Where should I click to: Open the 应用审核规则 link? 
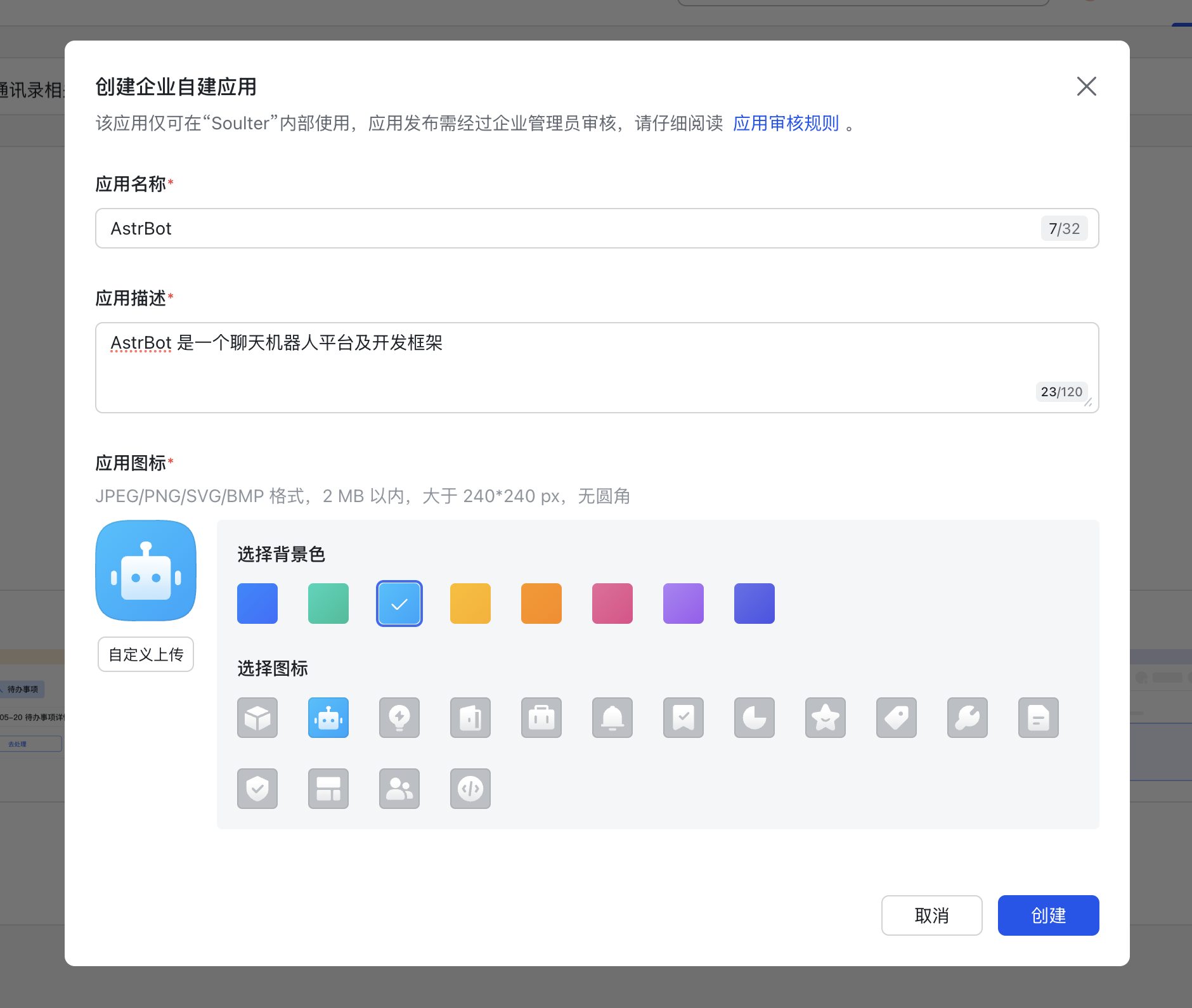786,123
